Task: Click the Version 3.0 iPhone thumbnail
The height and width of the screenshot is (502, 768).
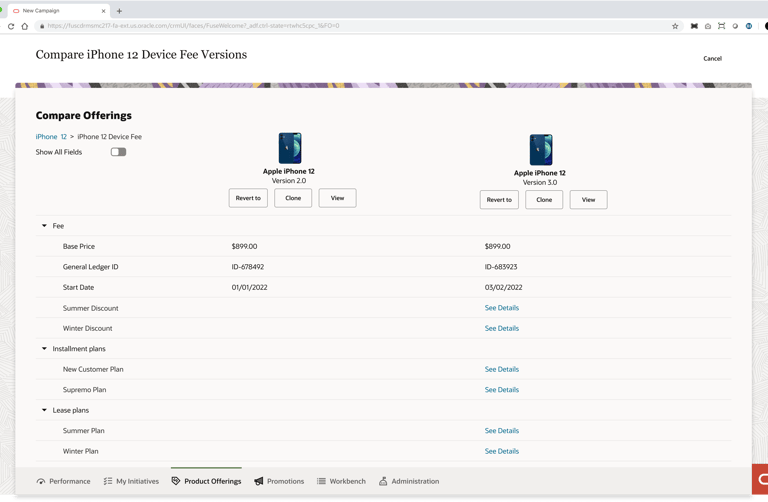Action: click(x=541, y=150)
